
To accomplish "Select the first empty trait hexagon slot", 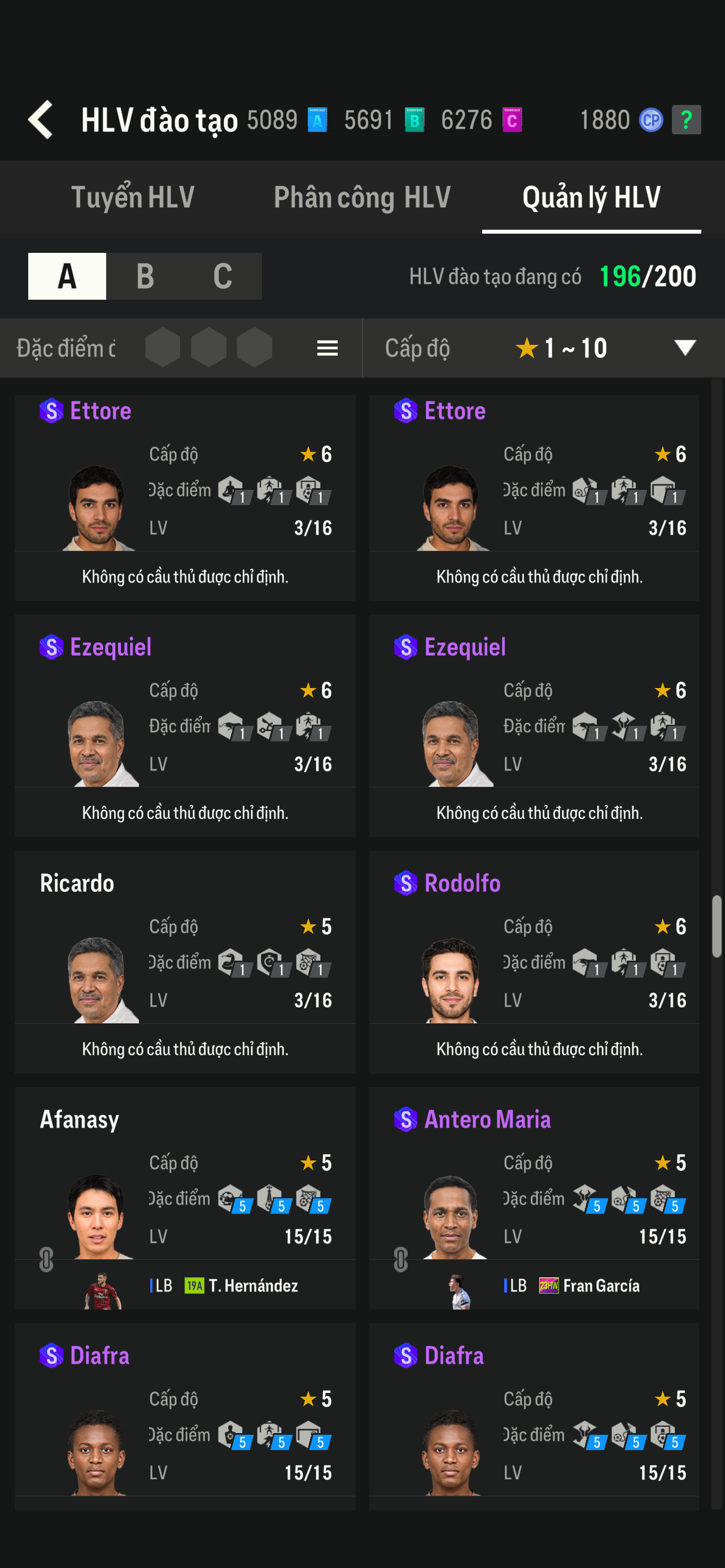I will [x=163, y=348].
